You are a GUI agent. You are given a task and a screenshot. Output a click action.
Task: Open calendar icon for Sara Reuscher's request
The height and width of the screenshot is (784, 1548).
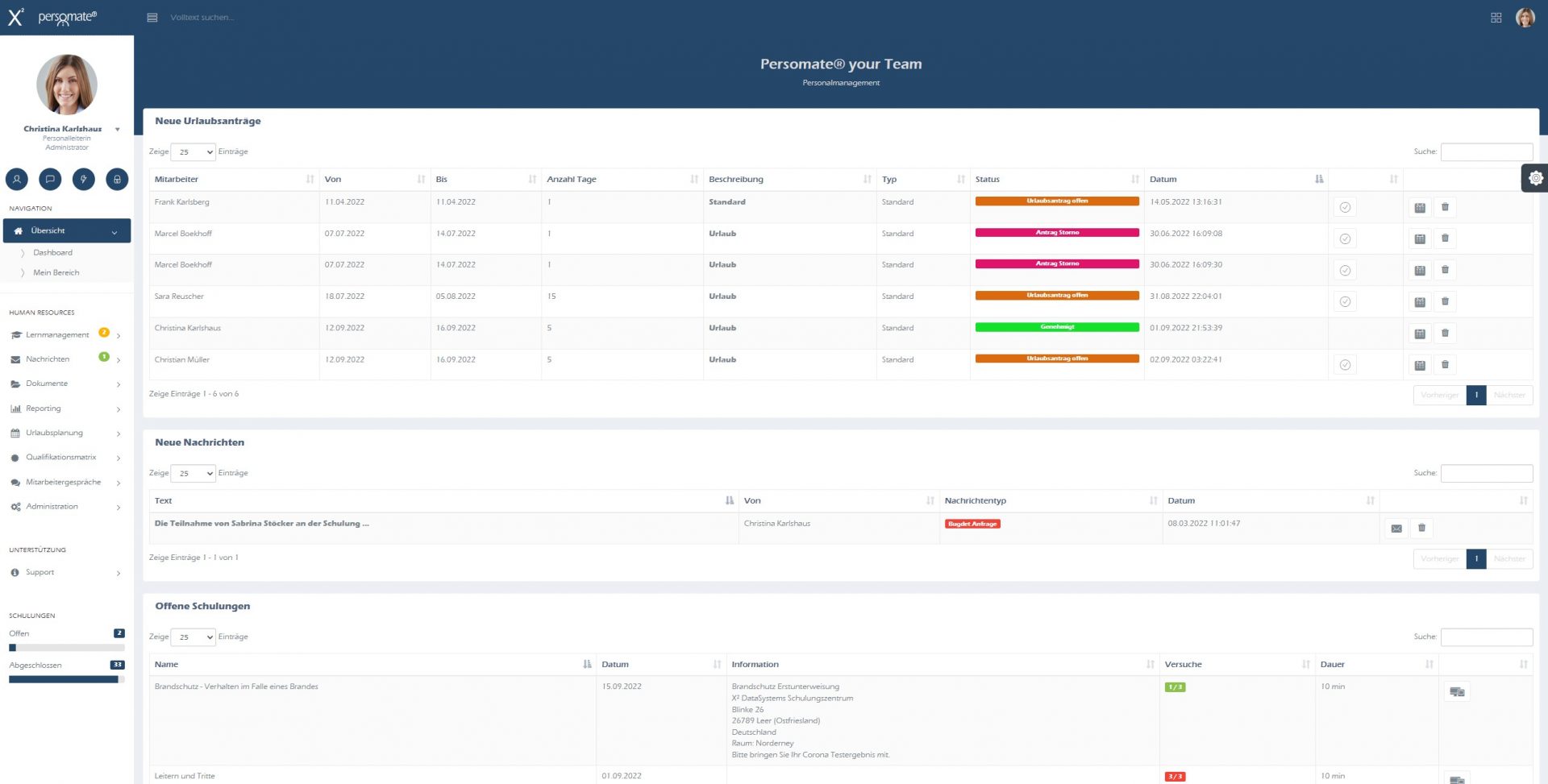tap(1420, 302)
